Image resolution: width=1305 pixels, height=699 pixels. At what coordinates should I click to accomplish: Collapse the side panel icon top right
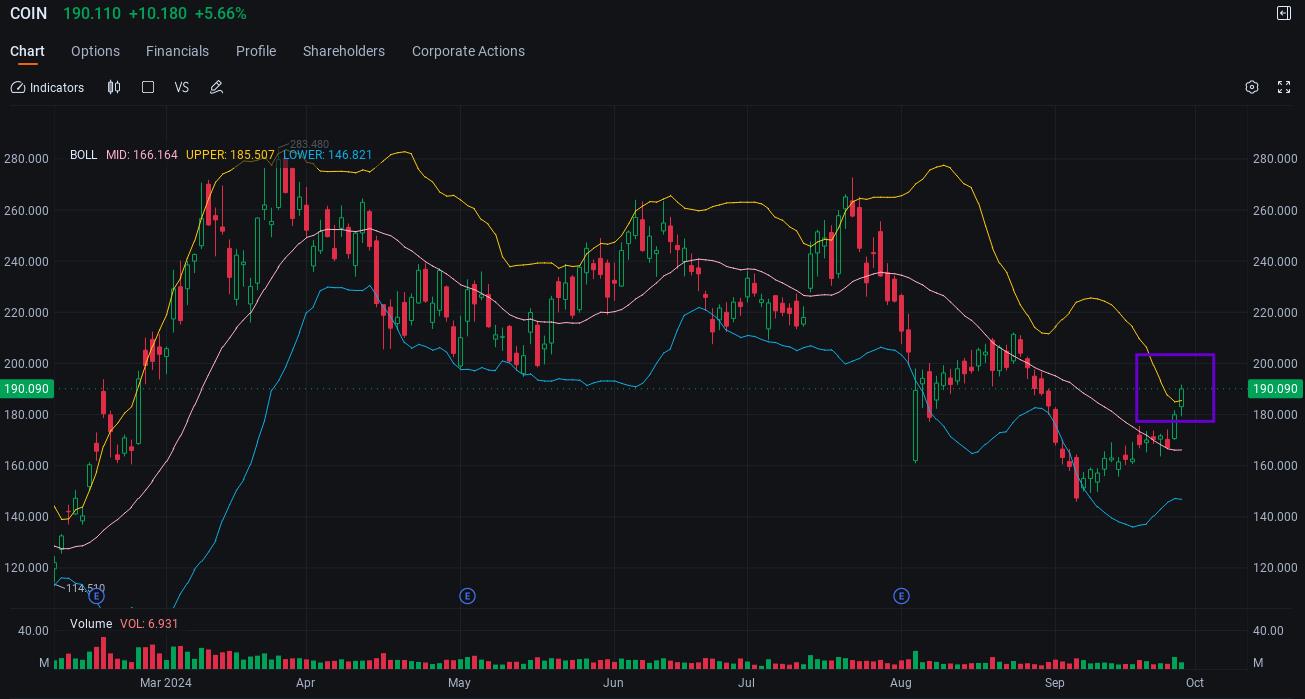click(1284, 13)
